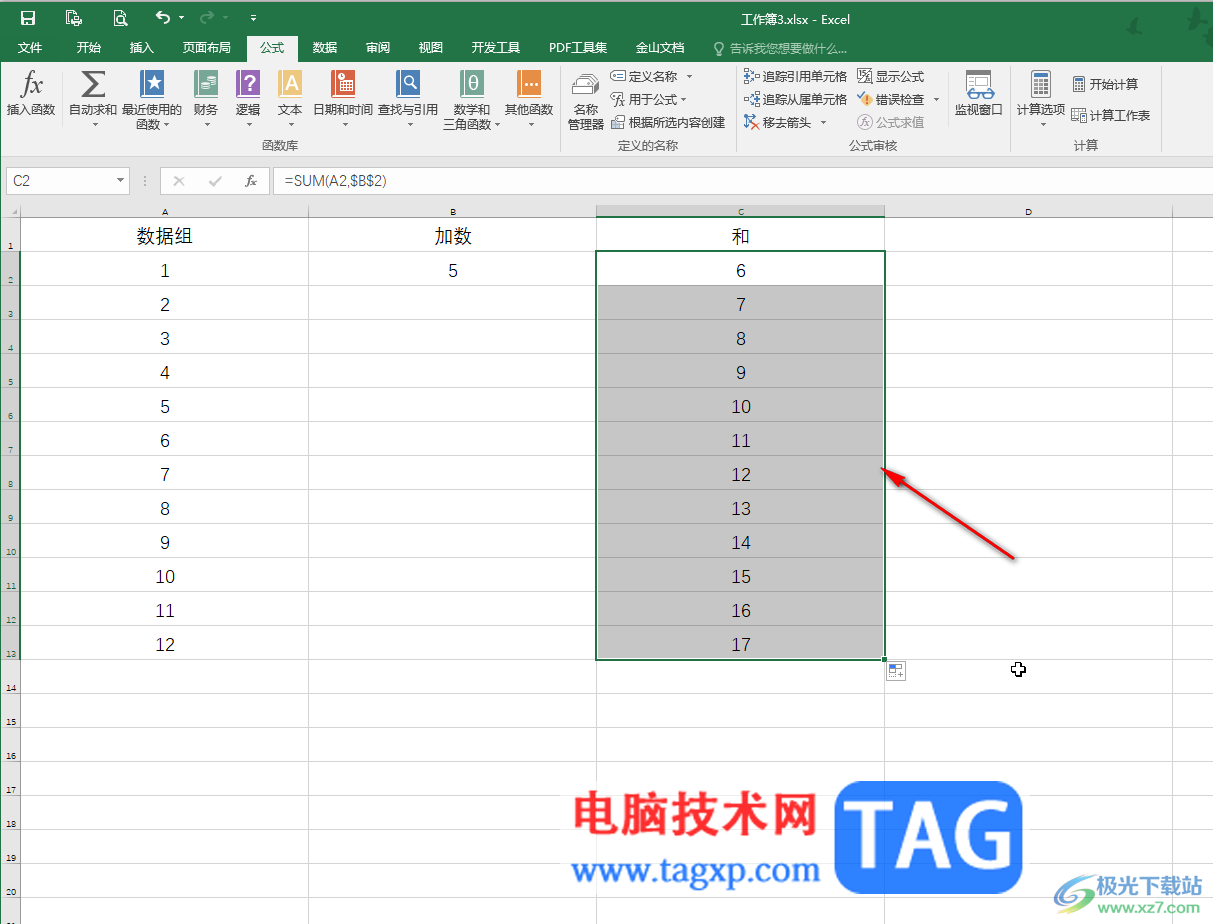Click the Error Checking button
Screen dimensions: 1213x924
(x=892, y=99)
